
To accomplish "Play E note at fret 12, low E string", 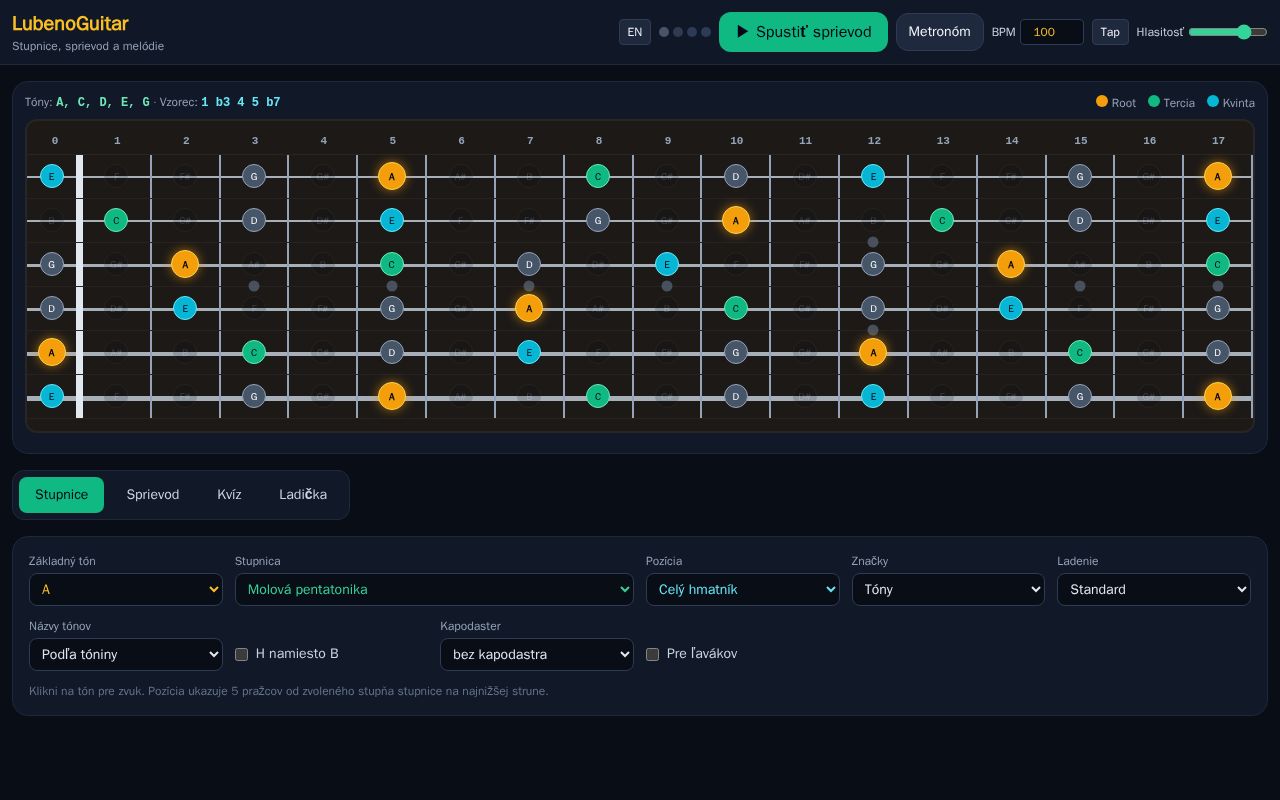I will [873, 396].
